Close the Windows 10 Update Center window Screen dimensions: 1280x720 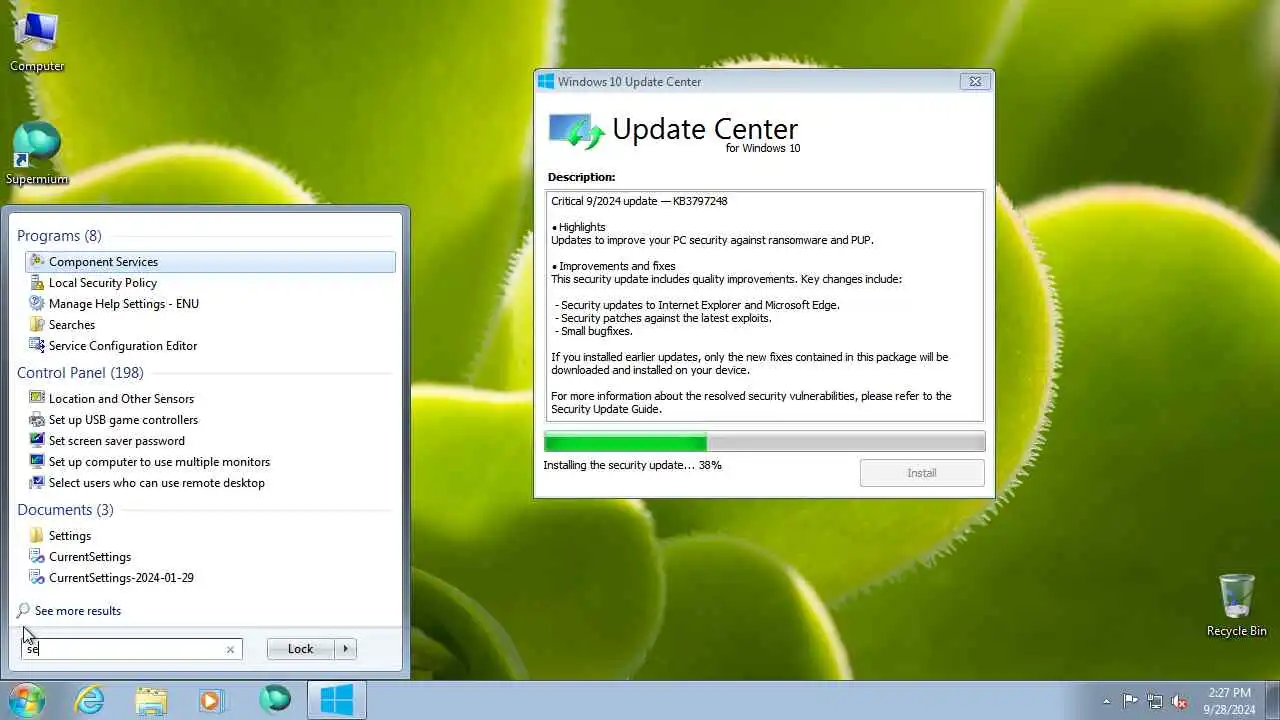point(975,82)
